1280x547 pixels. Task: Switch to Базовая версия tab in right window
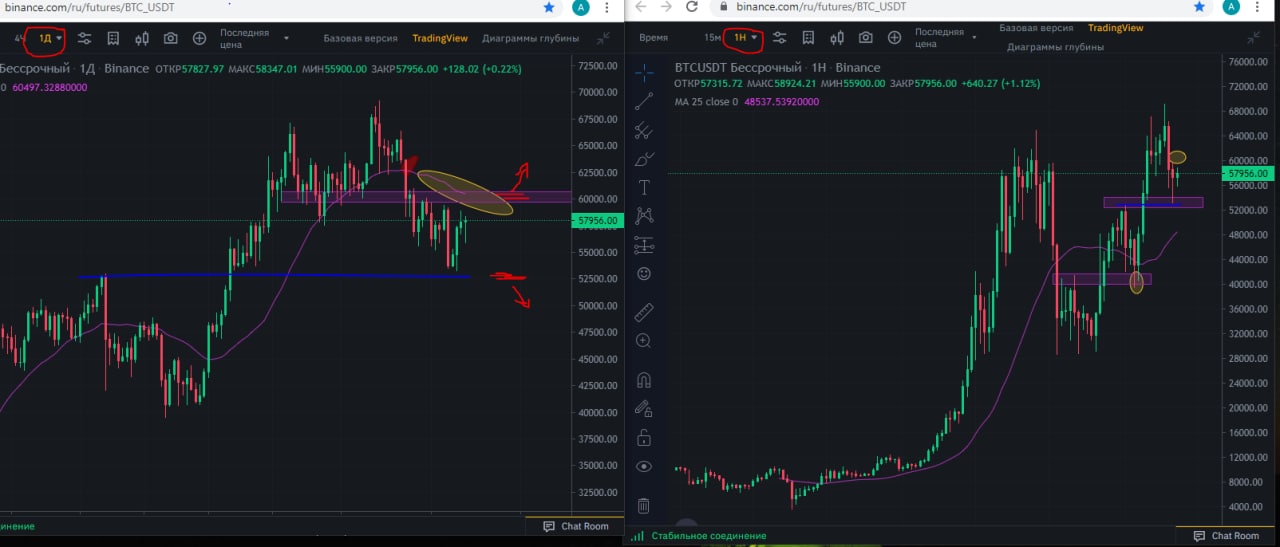coord(1036,28)
